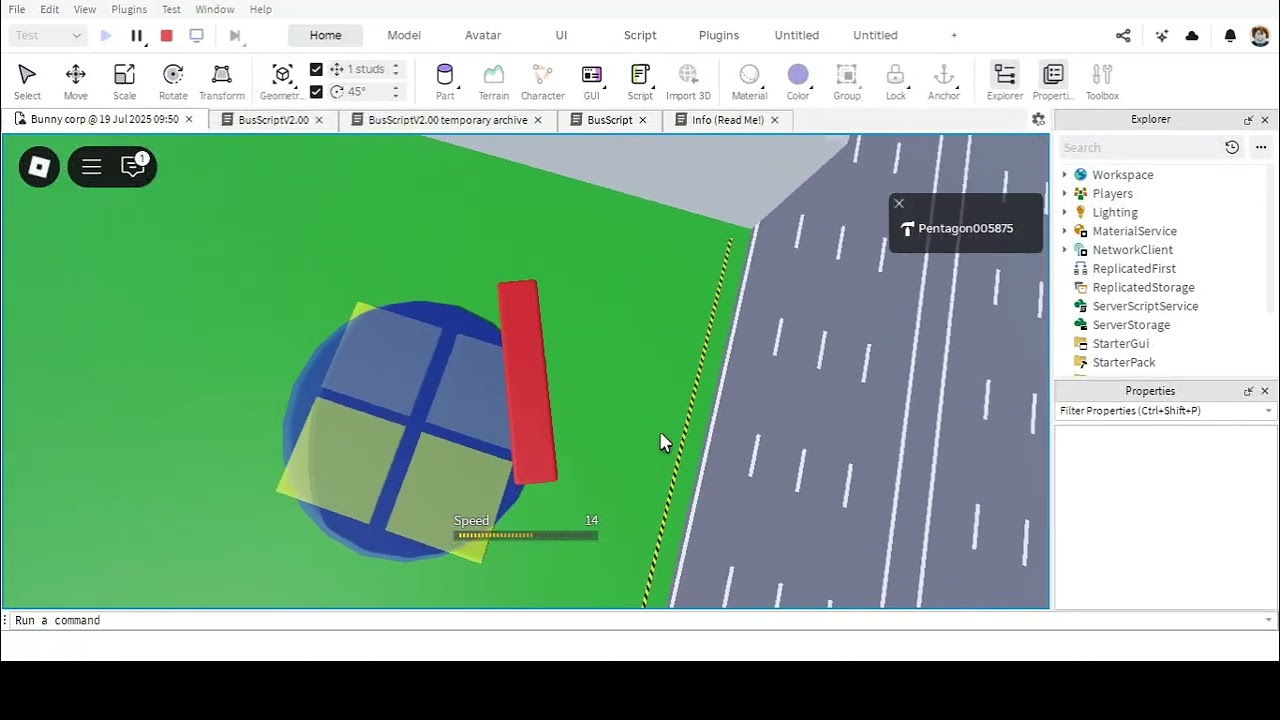This screenshot has width=1280, height=720.
Task: Click the Explorer Search field
Action: [x=1140, y=147]
